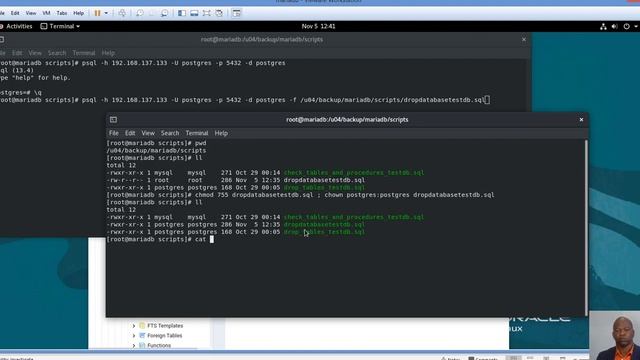Select Functions in the tree
This screenshot has height=360, width=640.
click(159, 345)
